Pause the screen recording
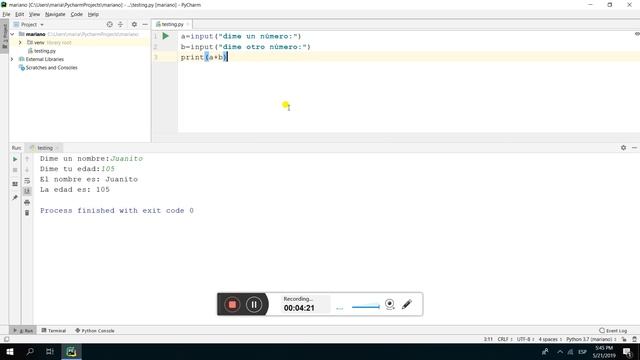Screen dimensions: 640x360 (x=254, y=304)
